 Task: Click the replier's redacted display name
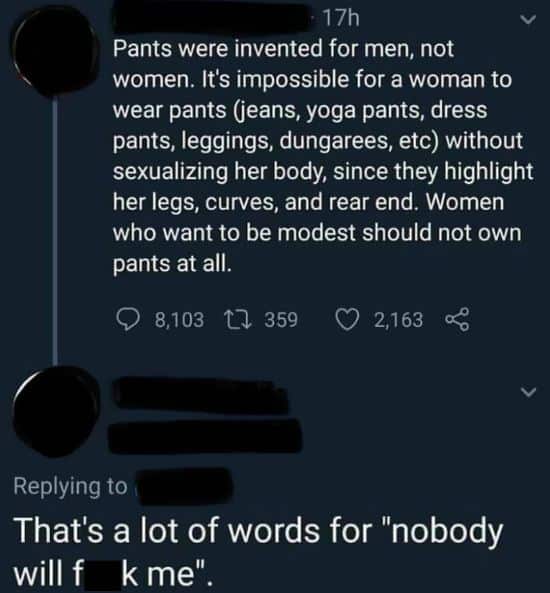tap(200, 395)
